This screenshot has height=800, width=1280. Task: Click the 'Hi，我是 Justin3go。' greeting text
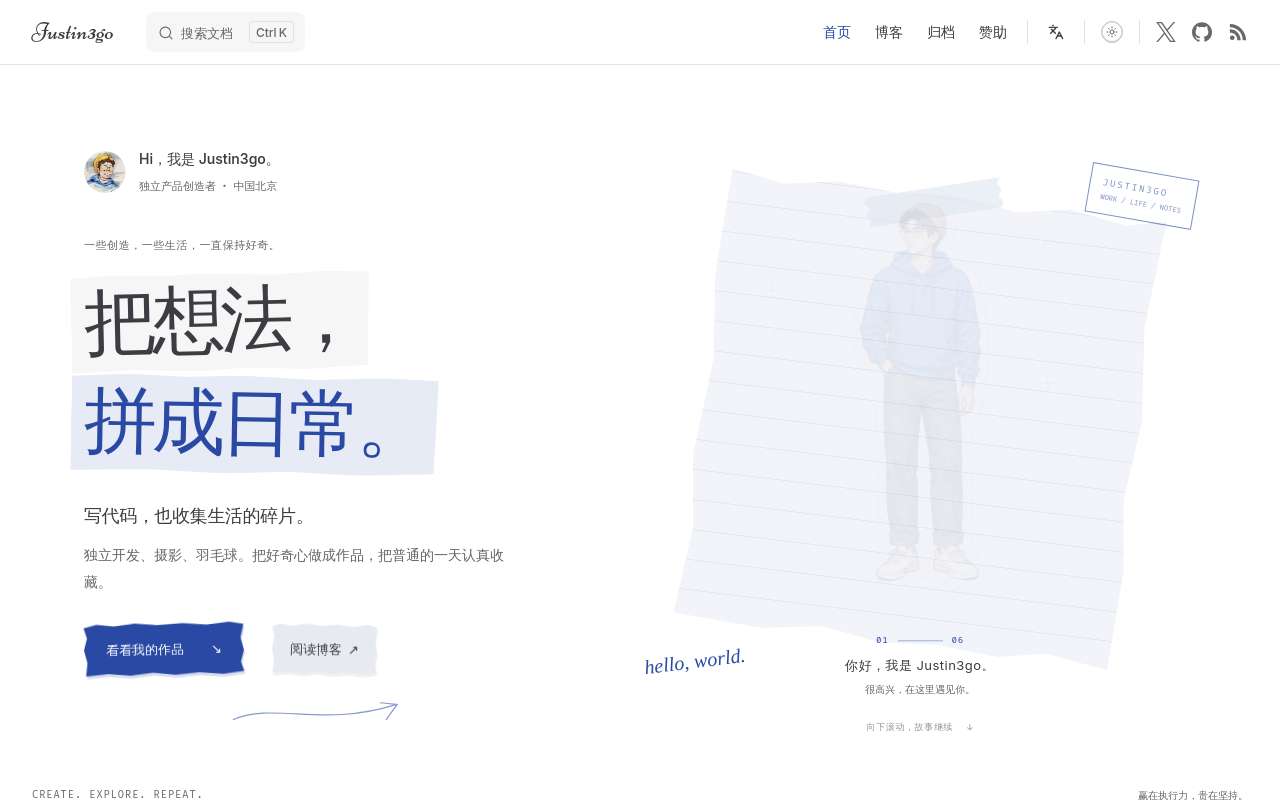pos(208,159)
